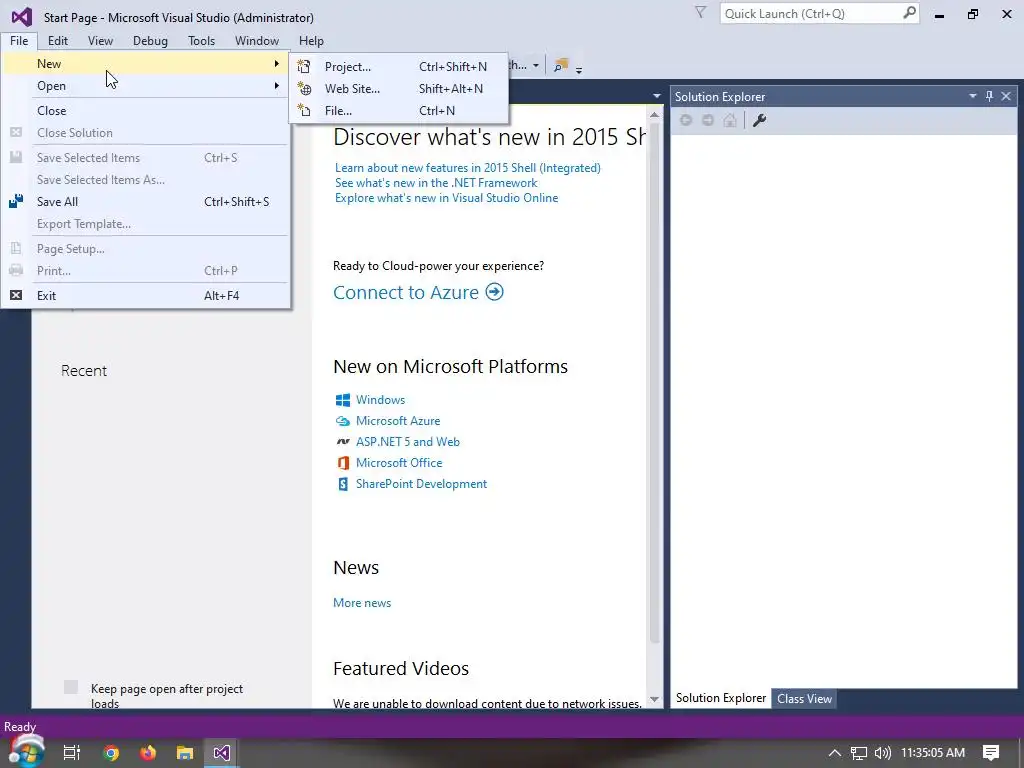Open See what's new in .NET Framework link
The width and height of the screenshot is (1024, 768).
point(436,182)
